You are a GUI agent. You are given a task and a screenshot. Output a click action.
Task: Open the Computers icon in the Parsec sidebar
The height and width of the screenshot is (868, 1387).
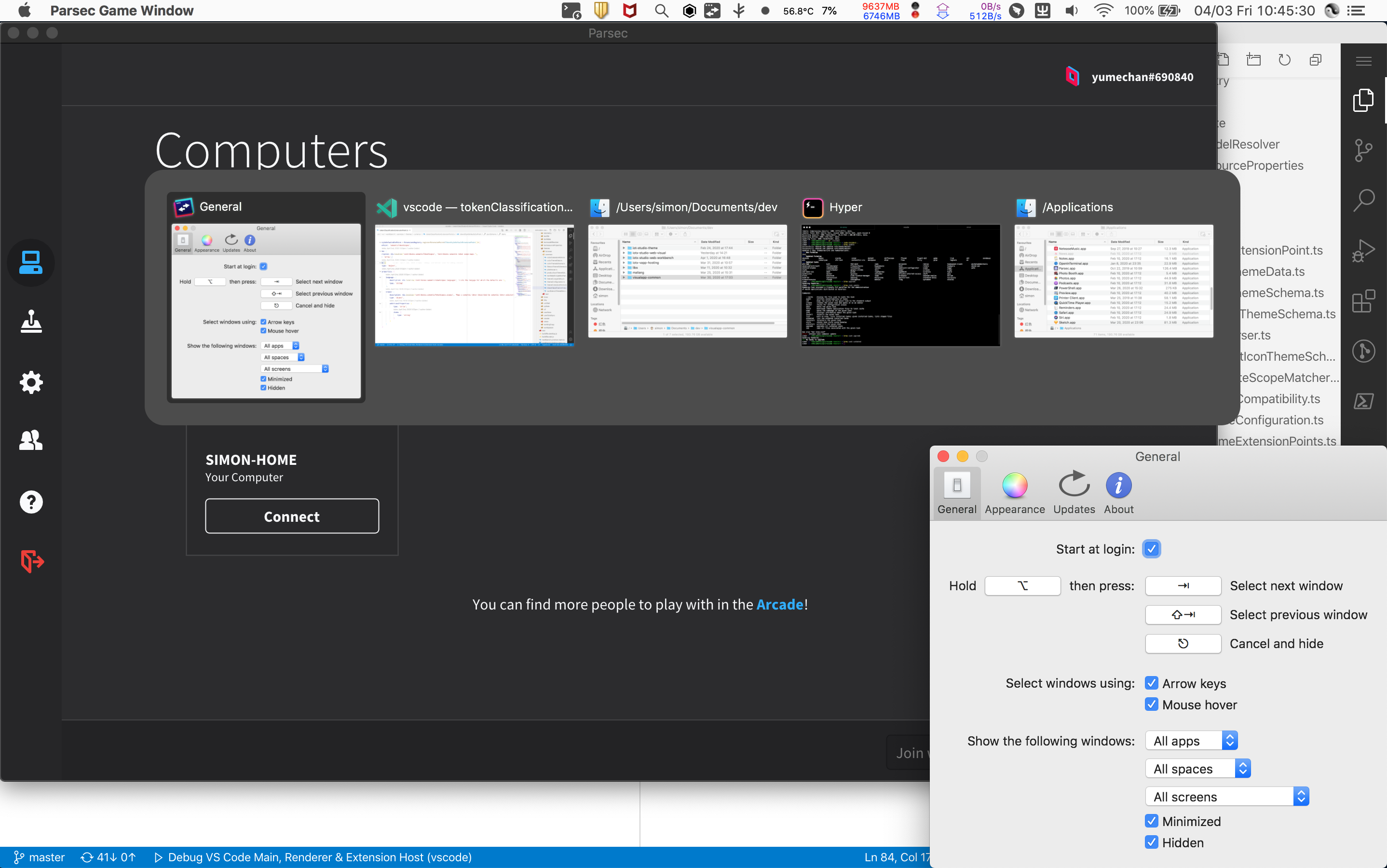coord(31,263)
